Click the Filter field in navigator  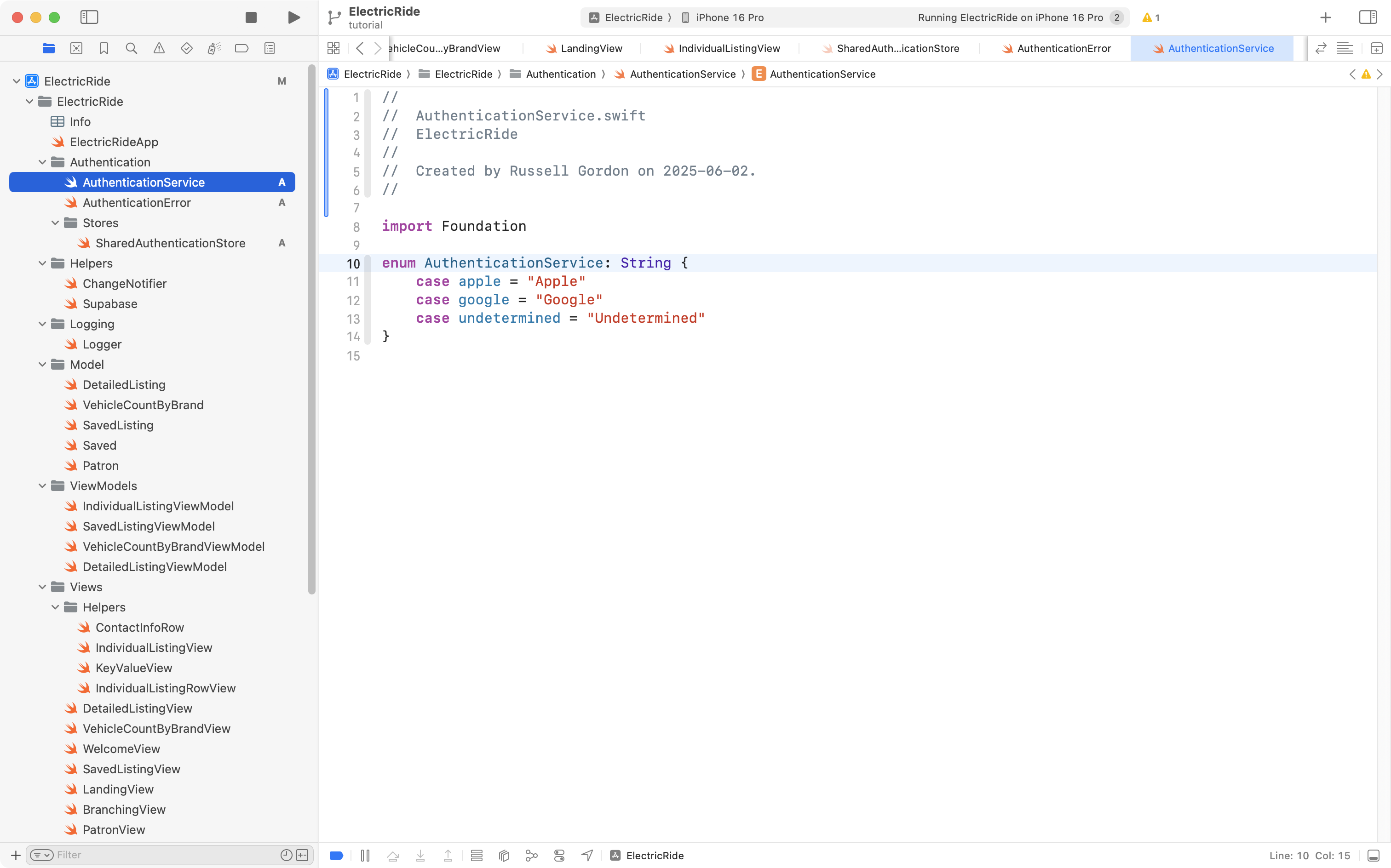[167, 855]
